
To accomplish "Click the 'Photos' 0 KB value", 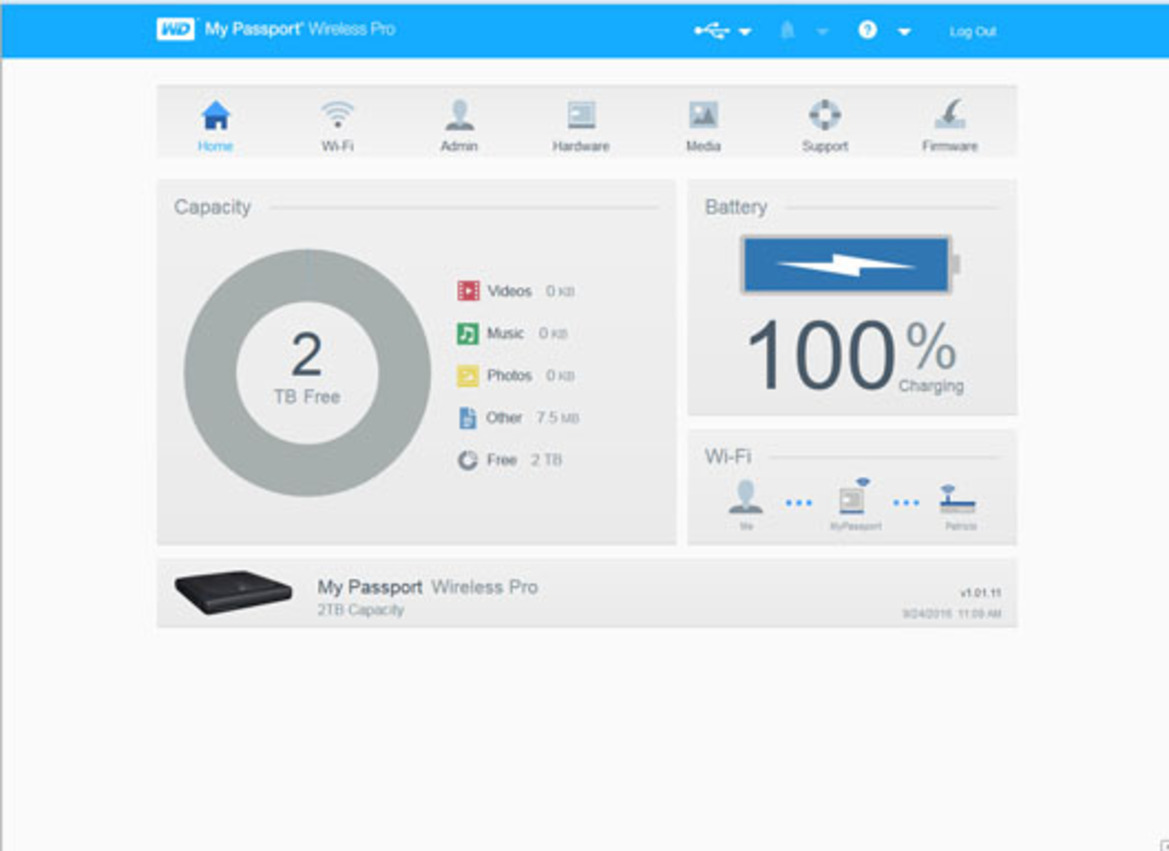I will tap(560, 376).
